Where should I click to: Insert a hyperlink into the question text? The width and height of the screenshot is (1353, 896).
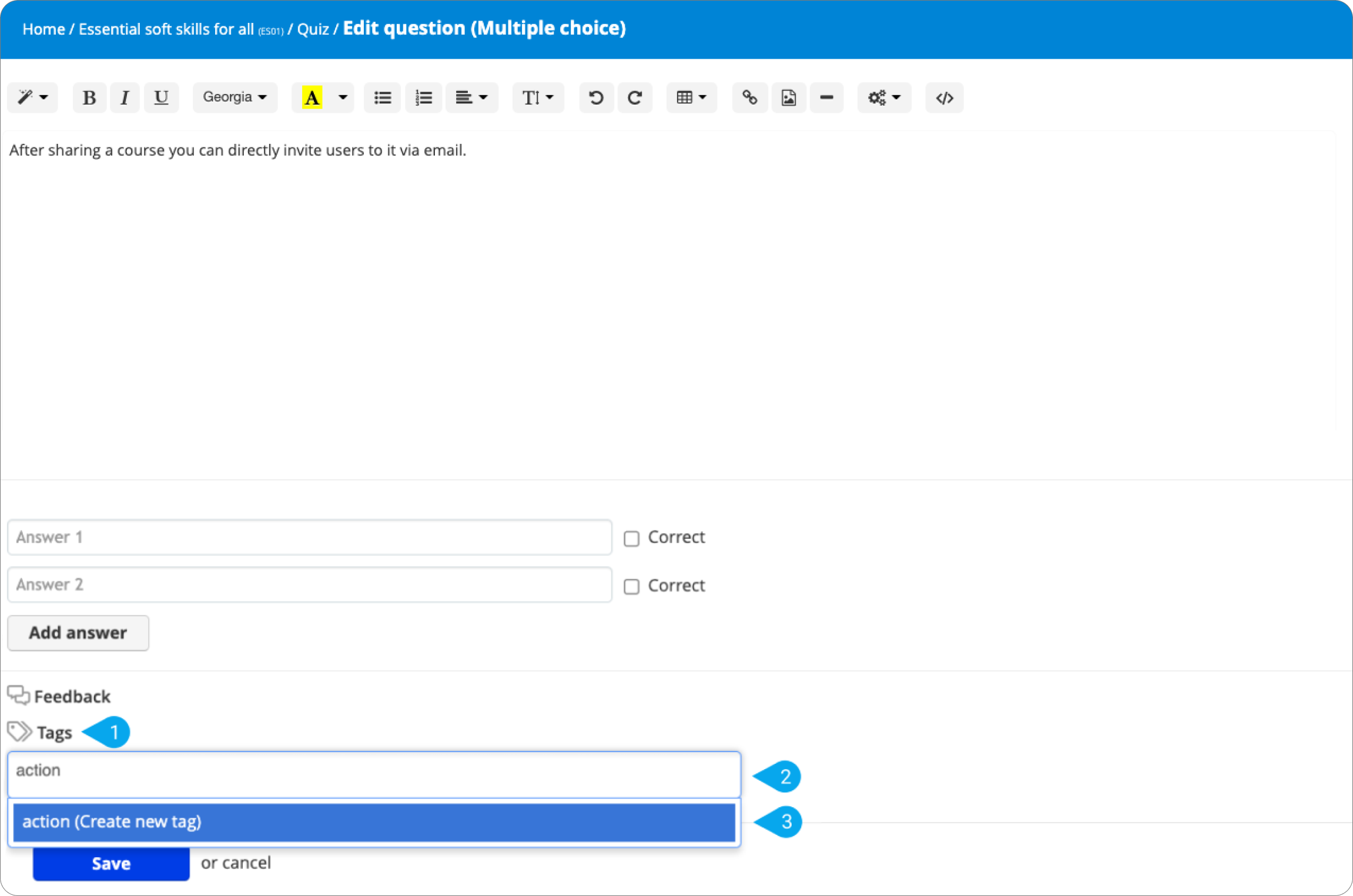tap(750, 97)
